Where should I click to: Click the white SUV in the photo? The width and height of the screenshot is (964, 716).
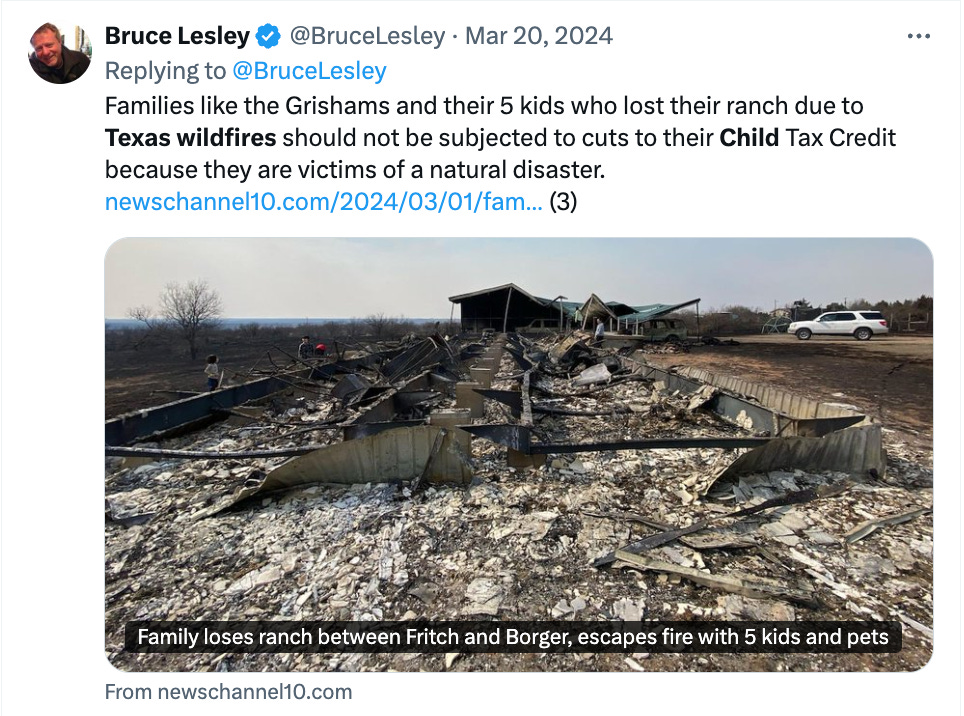point(837,324)
